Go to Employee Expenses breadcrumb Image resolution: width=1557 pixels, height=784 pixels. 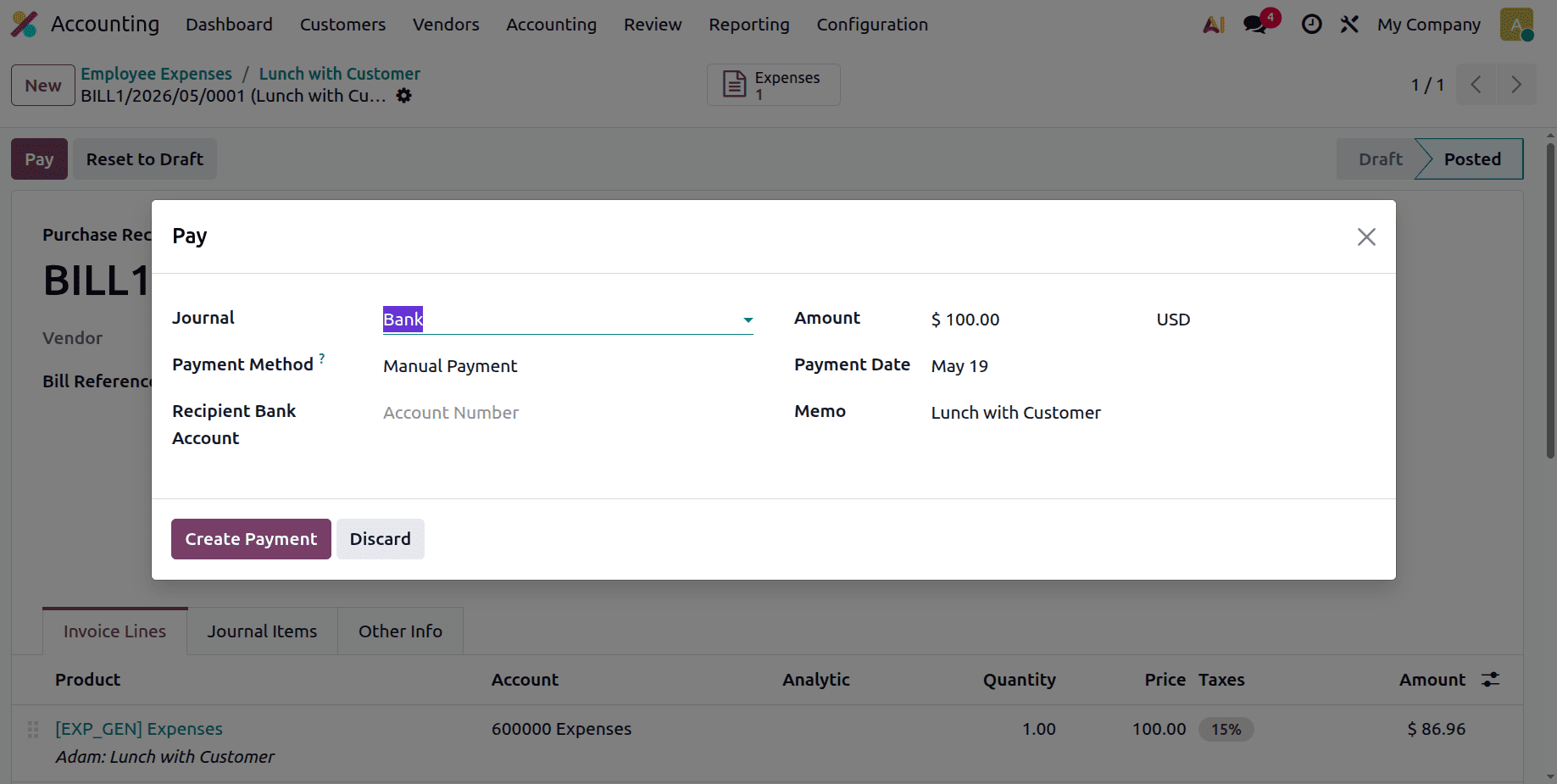tap(156, 74)
